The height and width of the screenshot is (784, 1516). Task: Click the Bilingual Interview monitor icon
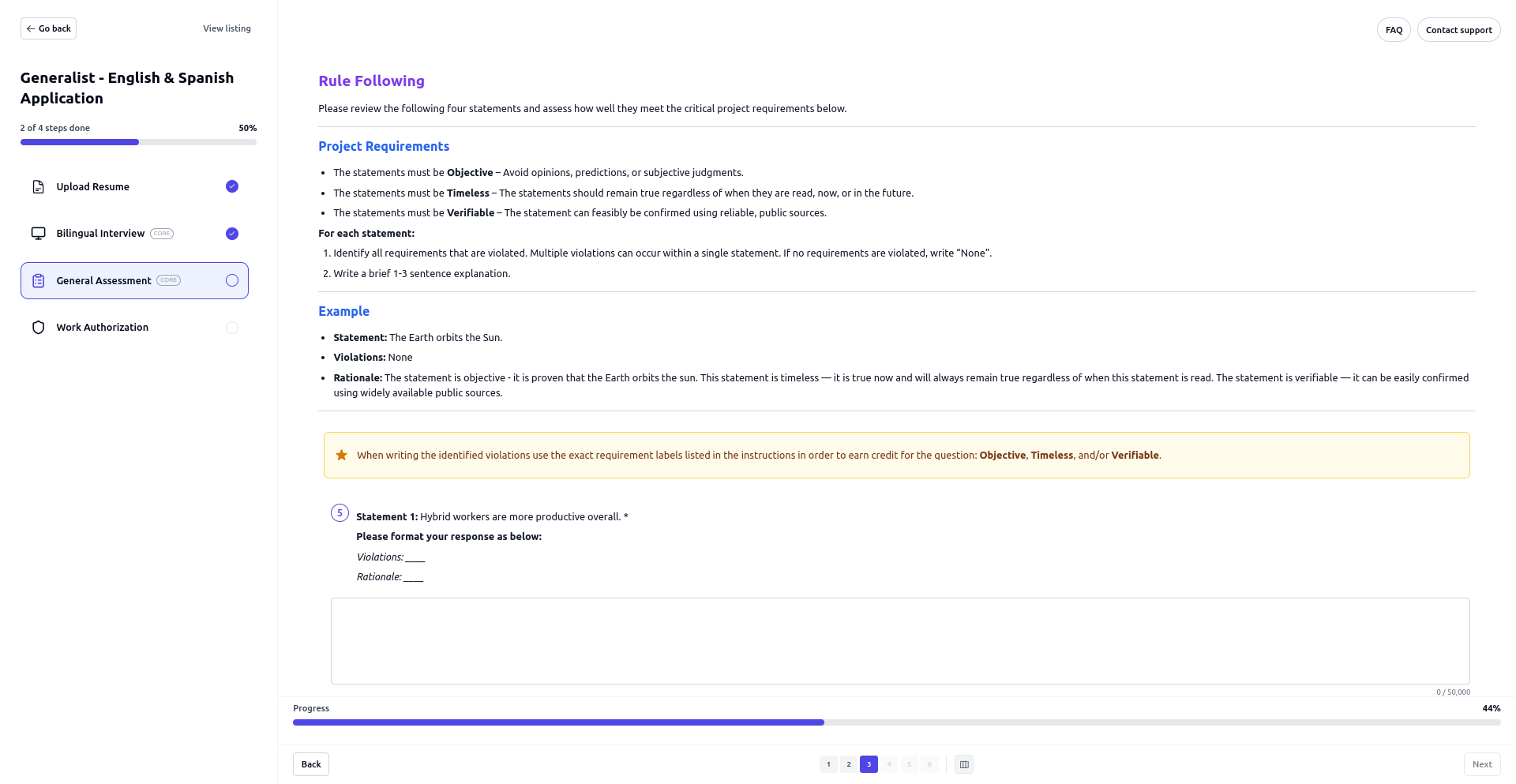point(38,234)
